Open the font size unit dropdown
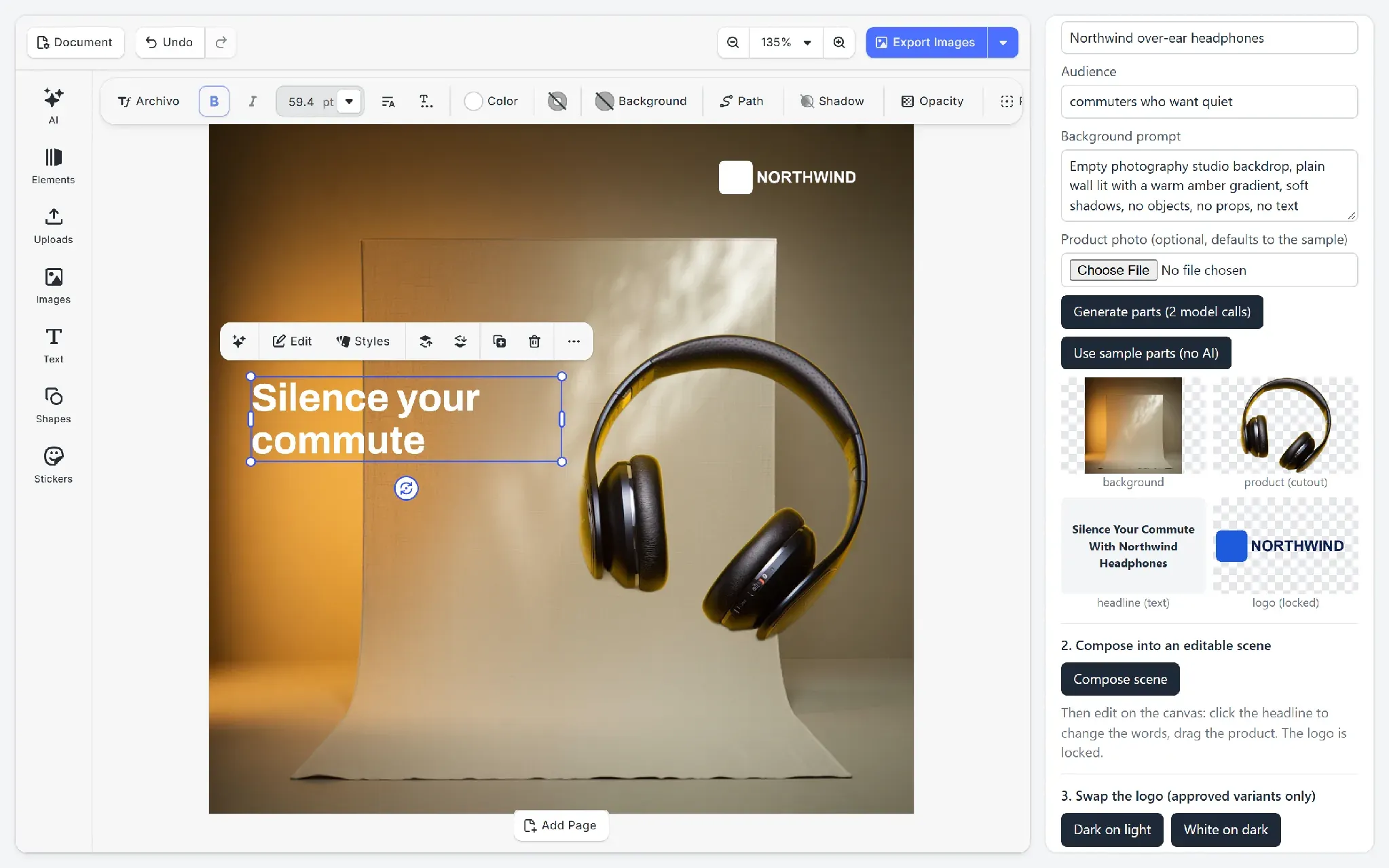 (x=349, y=101)
